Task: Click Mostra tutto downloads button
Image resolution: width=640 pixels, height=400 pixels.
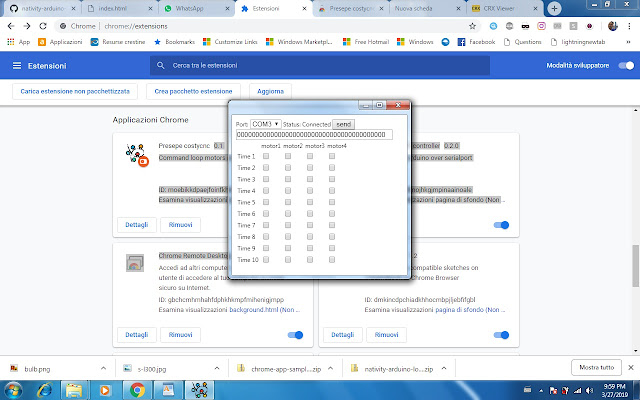Action: pos(596,368)
